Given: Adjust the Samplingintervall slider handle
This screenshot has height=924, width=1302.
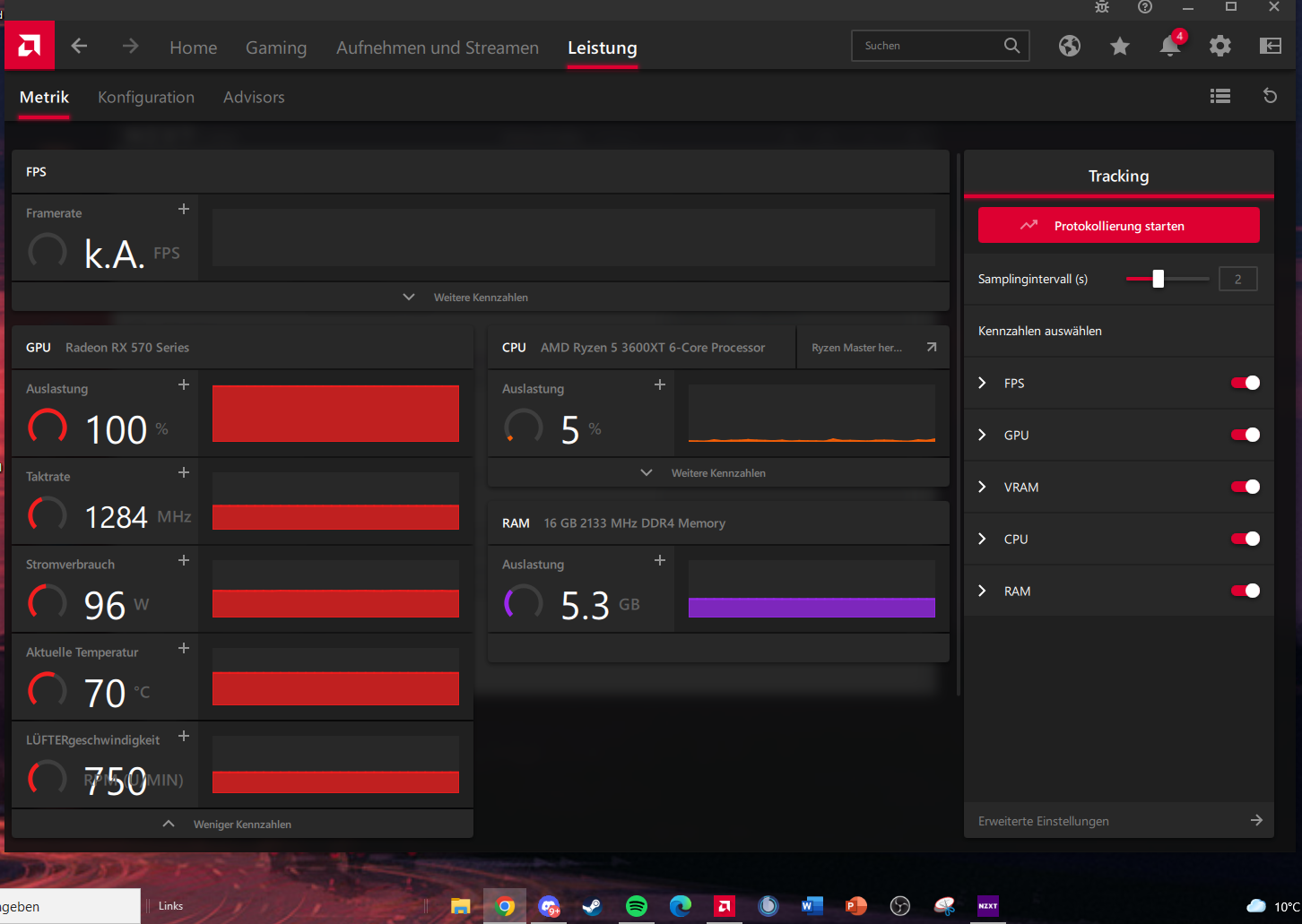Looking at the screenshot, I should click(x=1159, y=279).
